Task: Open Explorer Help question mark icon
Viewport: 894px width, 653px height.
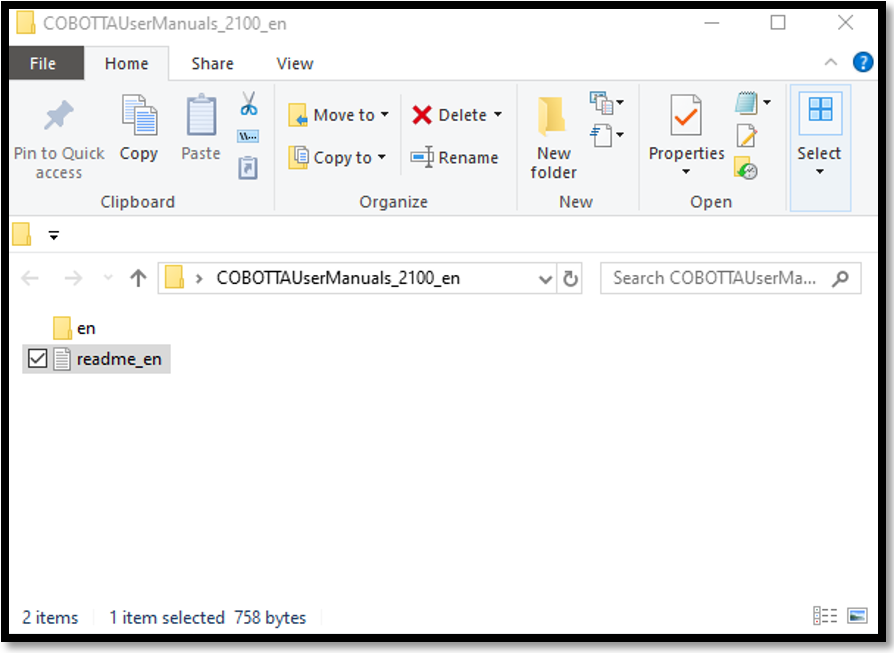Action: (863, 62)
